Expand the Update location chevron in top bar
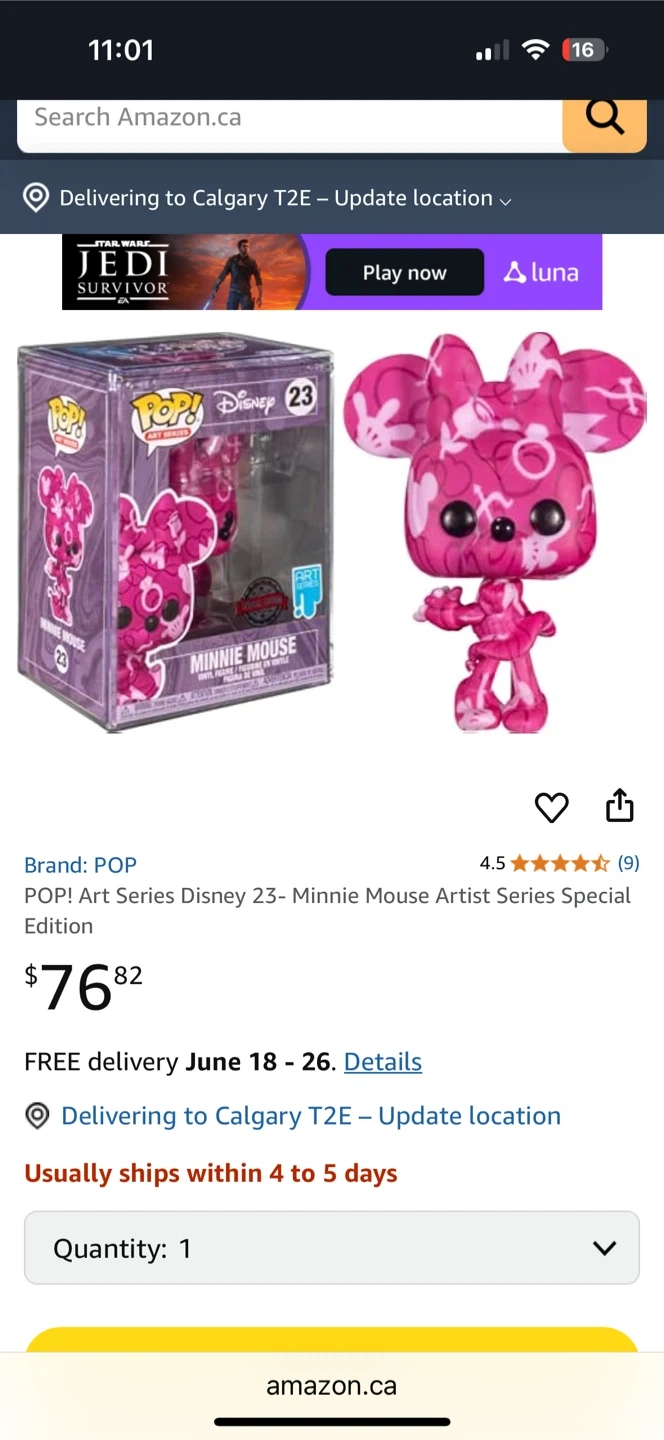The height and width of the screenshot is (1440, 664). click(x=505, y=201)
